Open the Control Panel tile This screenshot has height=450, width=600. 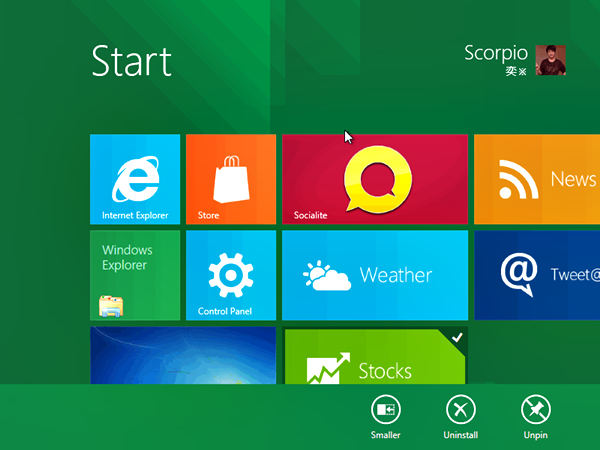(x=231, y=275)
